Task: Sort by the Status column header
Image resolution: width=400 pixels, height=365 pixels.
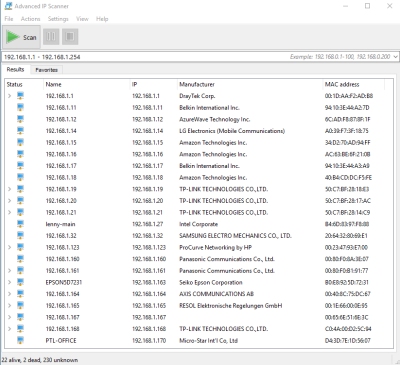Action: tap(23, 84)
